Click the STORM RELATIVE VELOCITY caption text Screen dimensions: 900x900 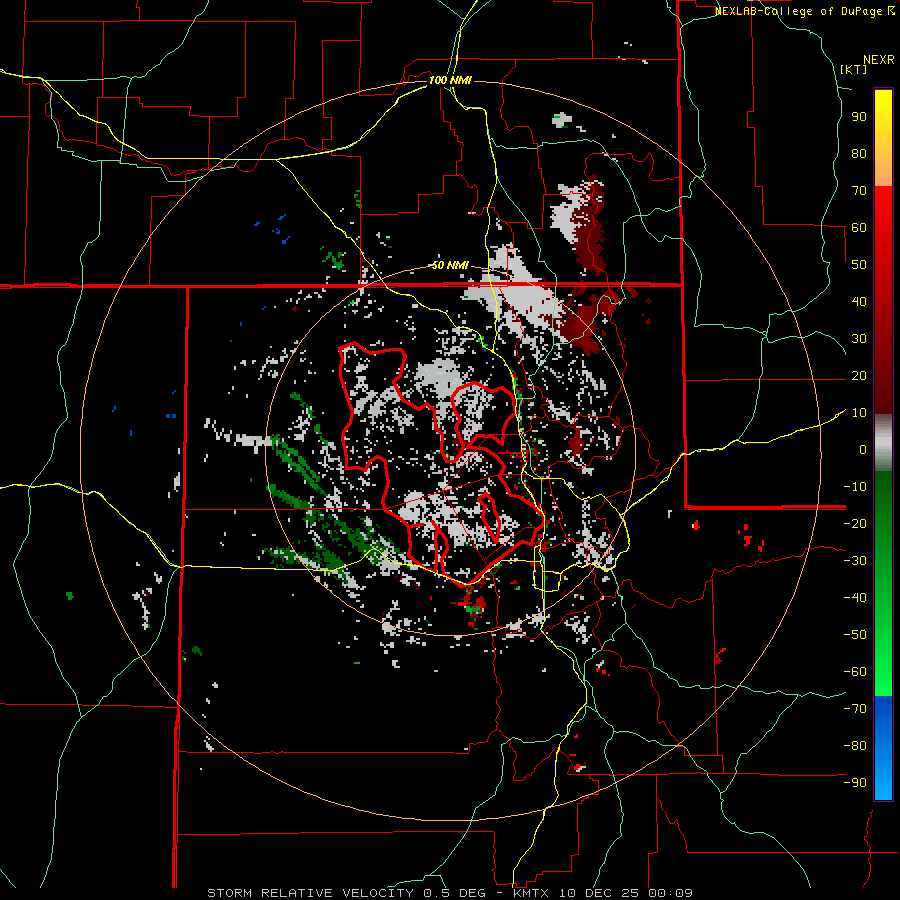310,893
